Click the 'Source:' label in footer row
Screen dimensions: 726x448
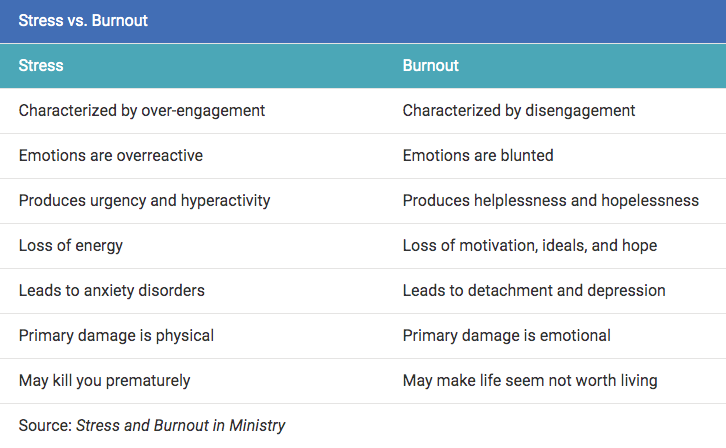[45, 425]
